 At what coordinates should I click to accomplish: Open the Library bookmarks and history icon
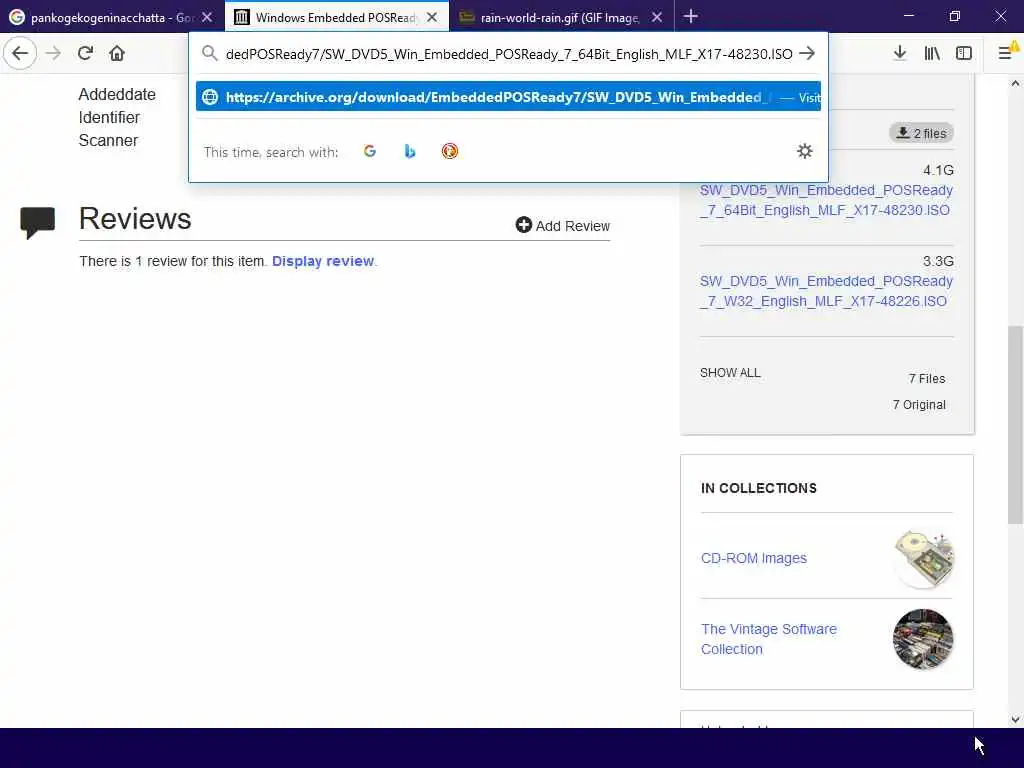click(x=932, y=53)
